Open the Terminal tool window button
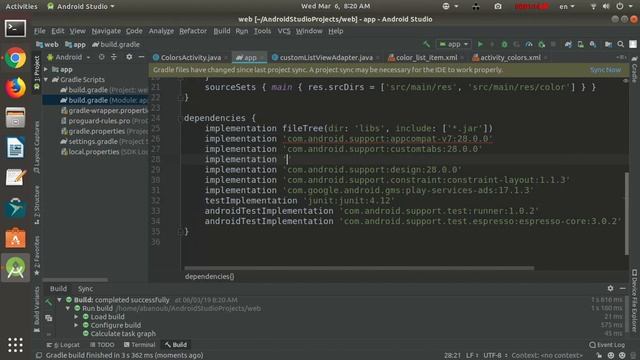Image resolution: width=640 pixels, height=360 pixels. [139, 345]
